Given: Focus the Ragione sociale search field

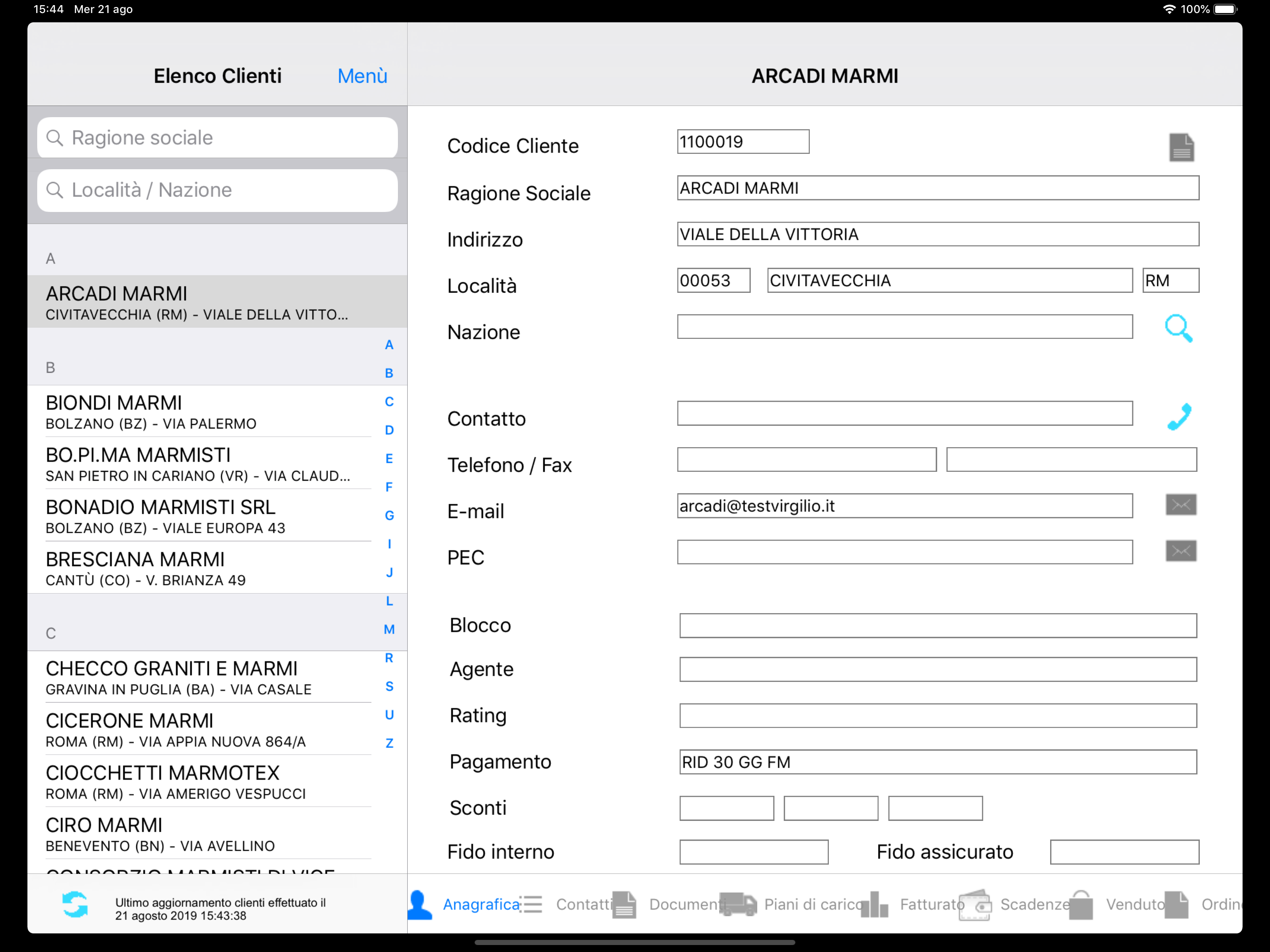Looking at the screenshot, I should (x=218, y=138).
